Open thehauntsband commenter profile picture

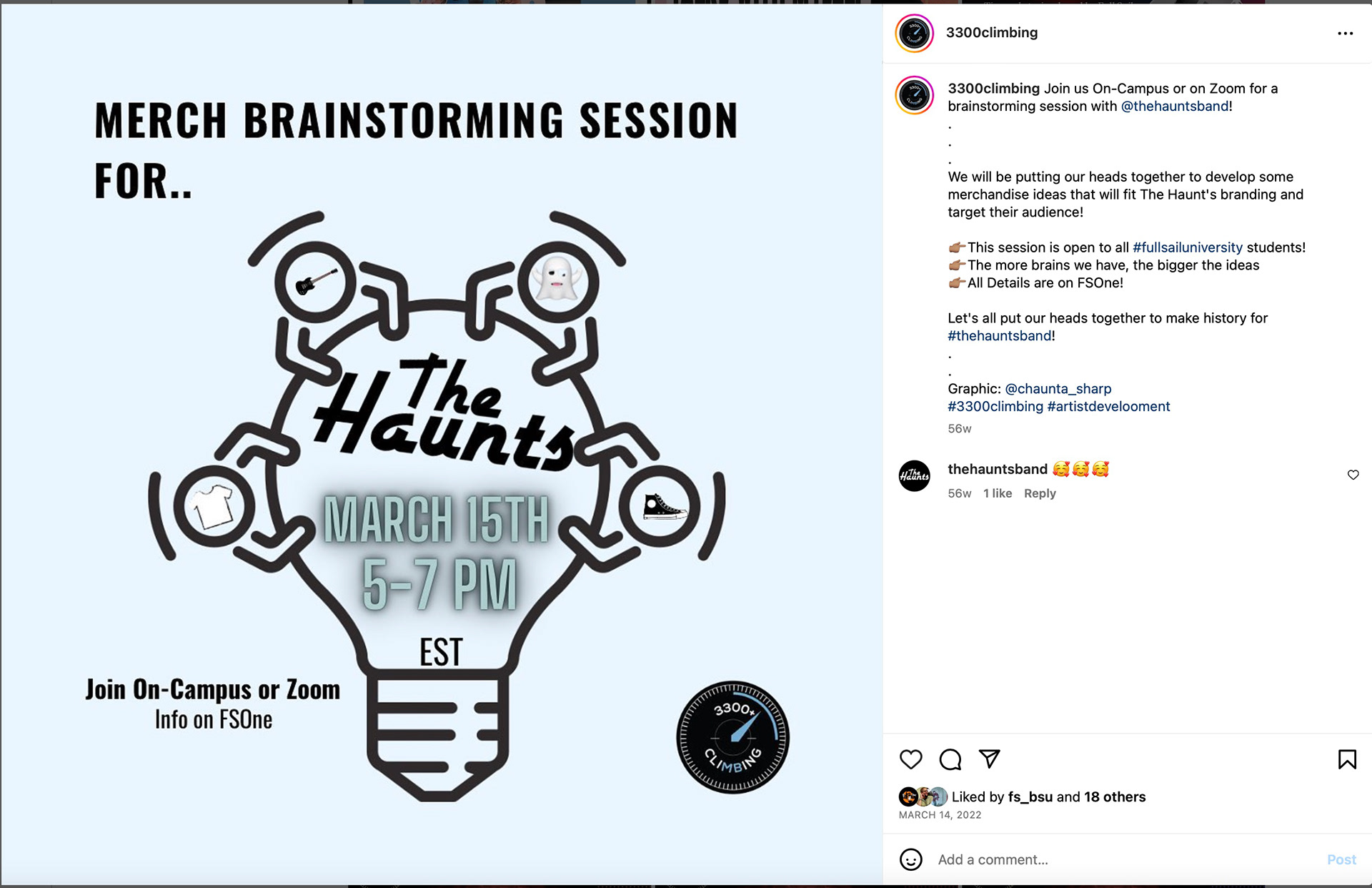pyautogui.click(x=914, y=475)
